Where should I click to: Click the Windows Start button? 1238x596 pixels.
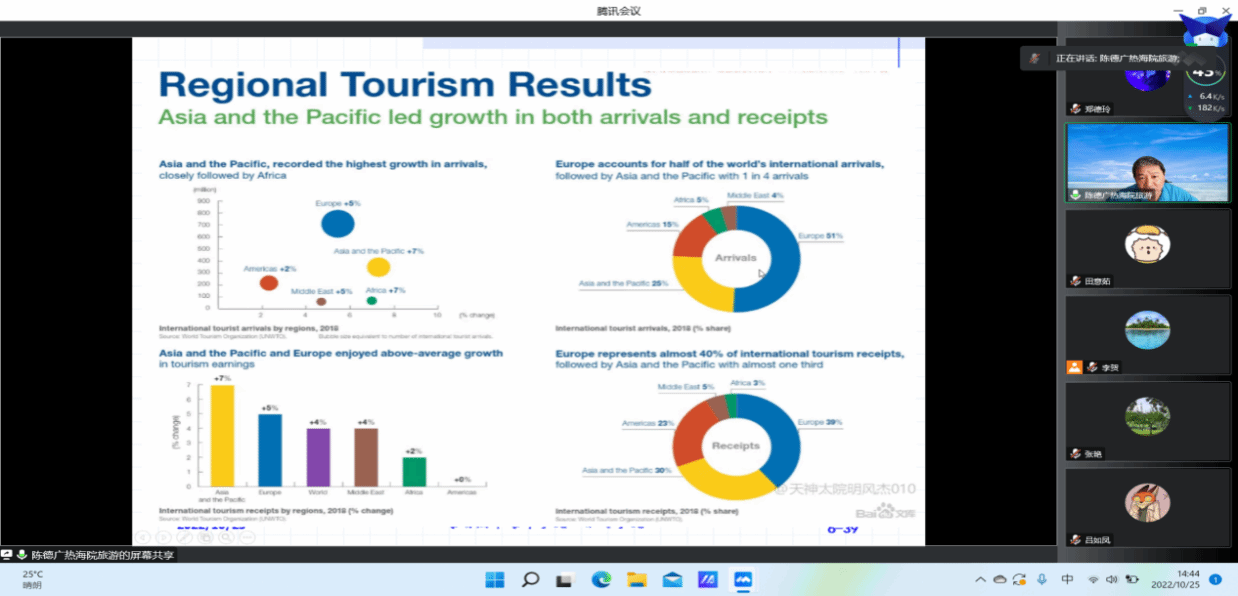click(x=494, y=579)
